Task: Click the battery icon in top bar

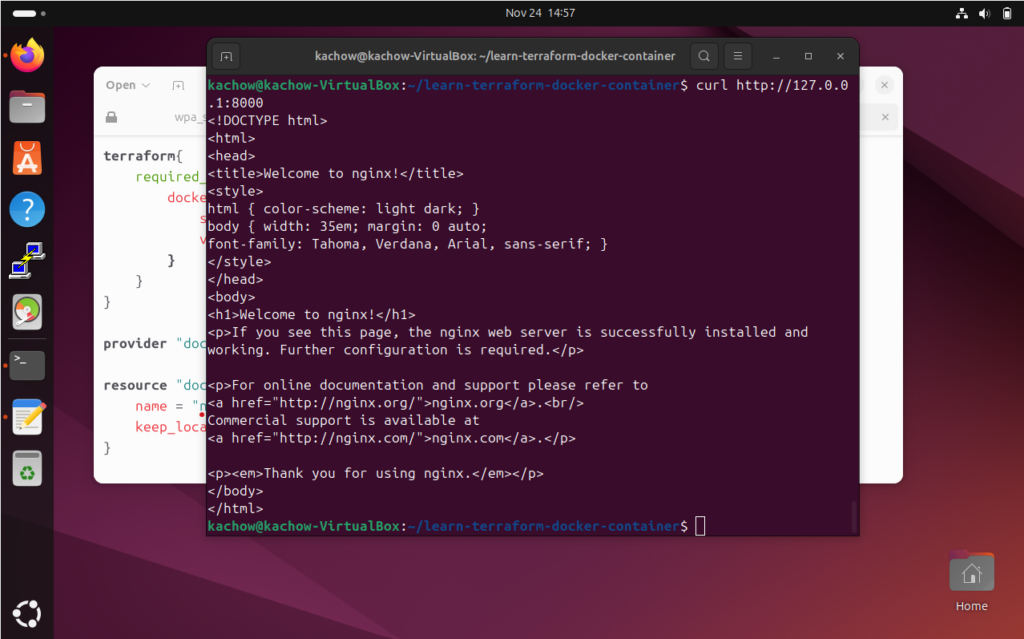Action: click(1006, 13)
